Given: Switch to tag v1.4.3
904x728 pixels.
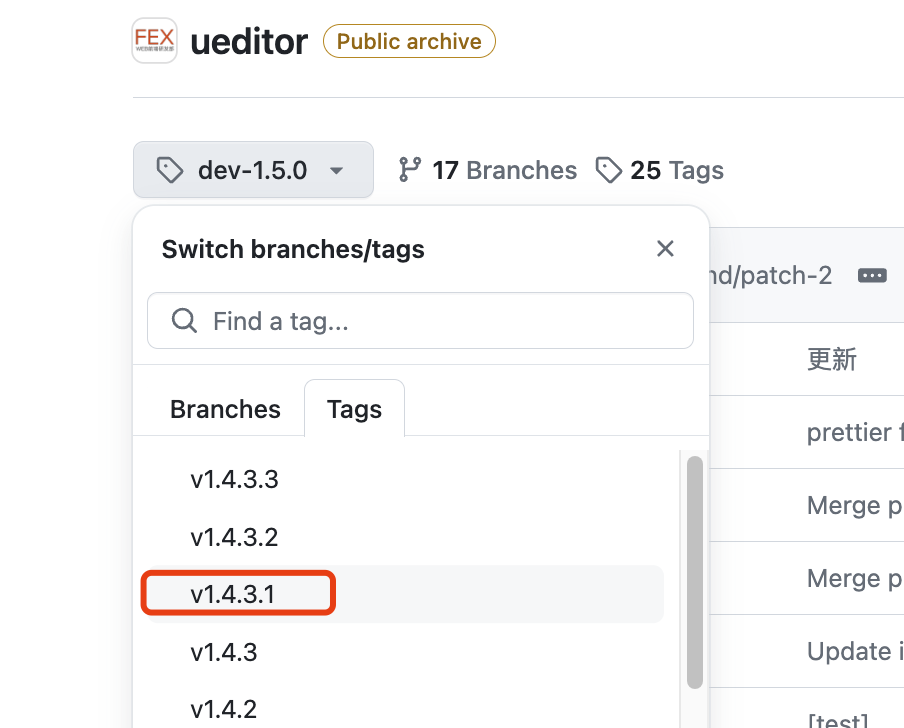Looking at the screenshot, I should click(224, 652).
